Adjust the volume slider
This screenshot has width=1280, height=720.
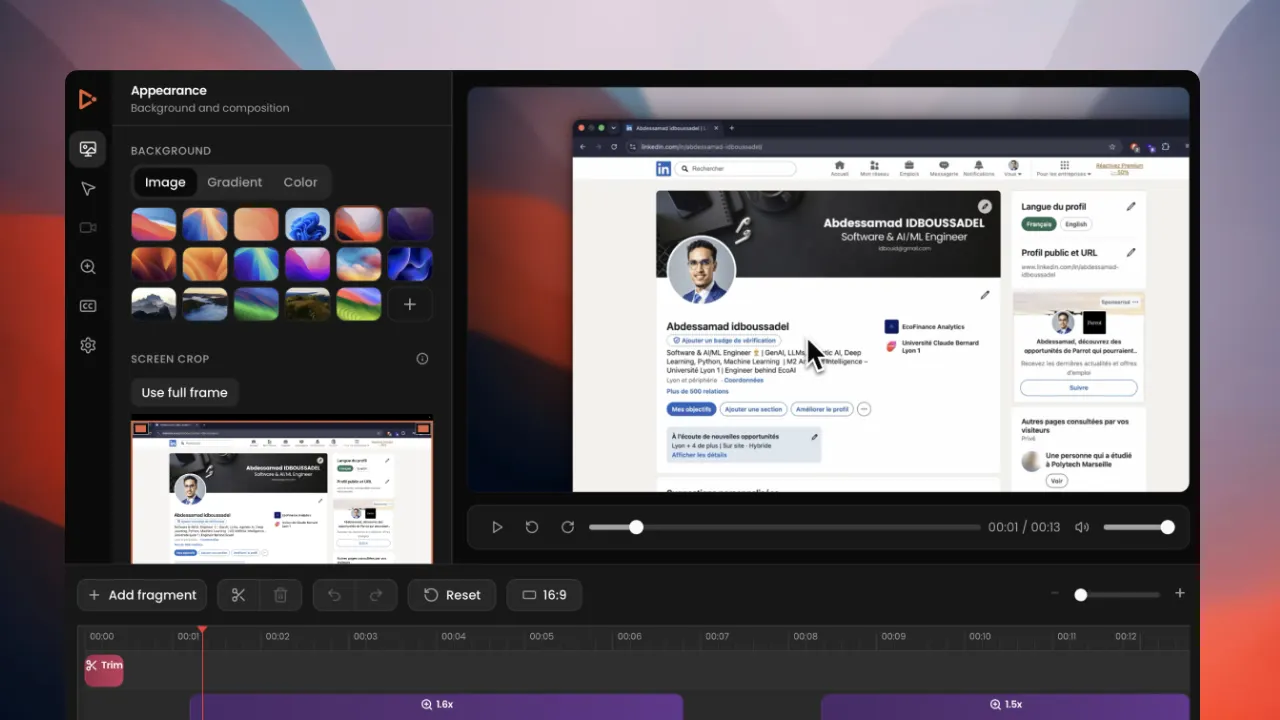1138,527
